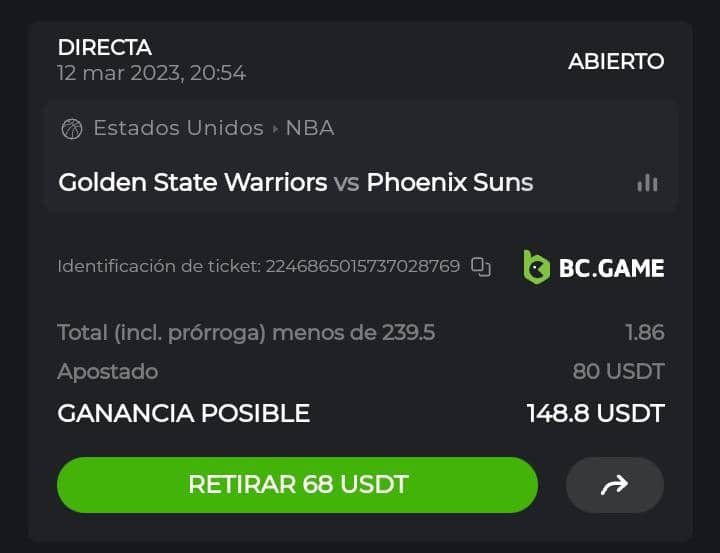Open the NBA league link

[x=310, y=128]
